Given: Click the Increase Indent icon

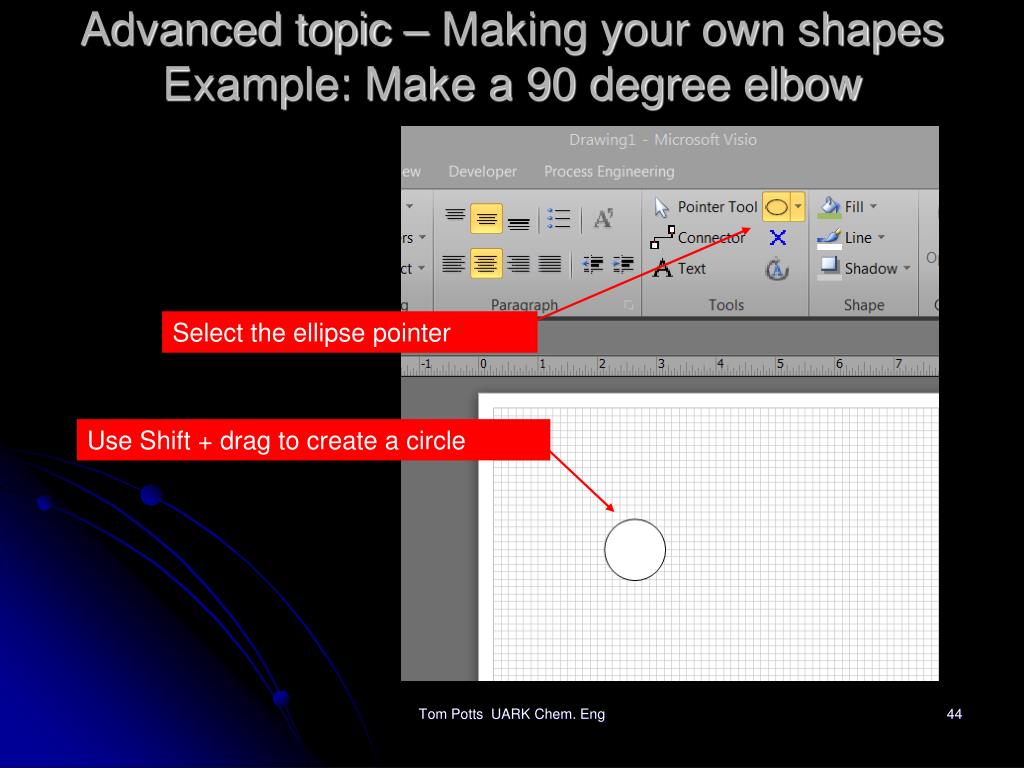Looking at the screenshot, I should tap(623, 264).
